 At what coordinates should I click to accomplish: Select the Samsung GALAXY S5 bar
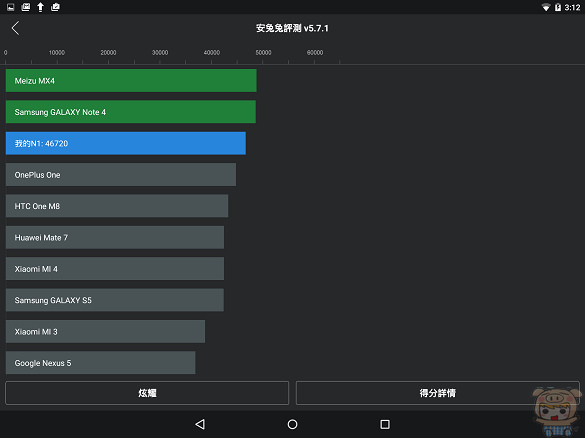coord(115,300)
